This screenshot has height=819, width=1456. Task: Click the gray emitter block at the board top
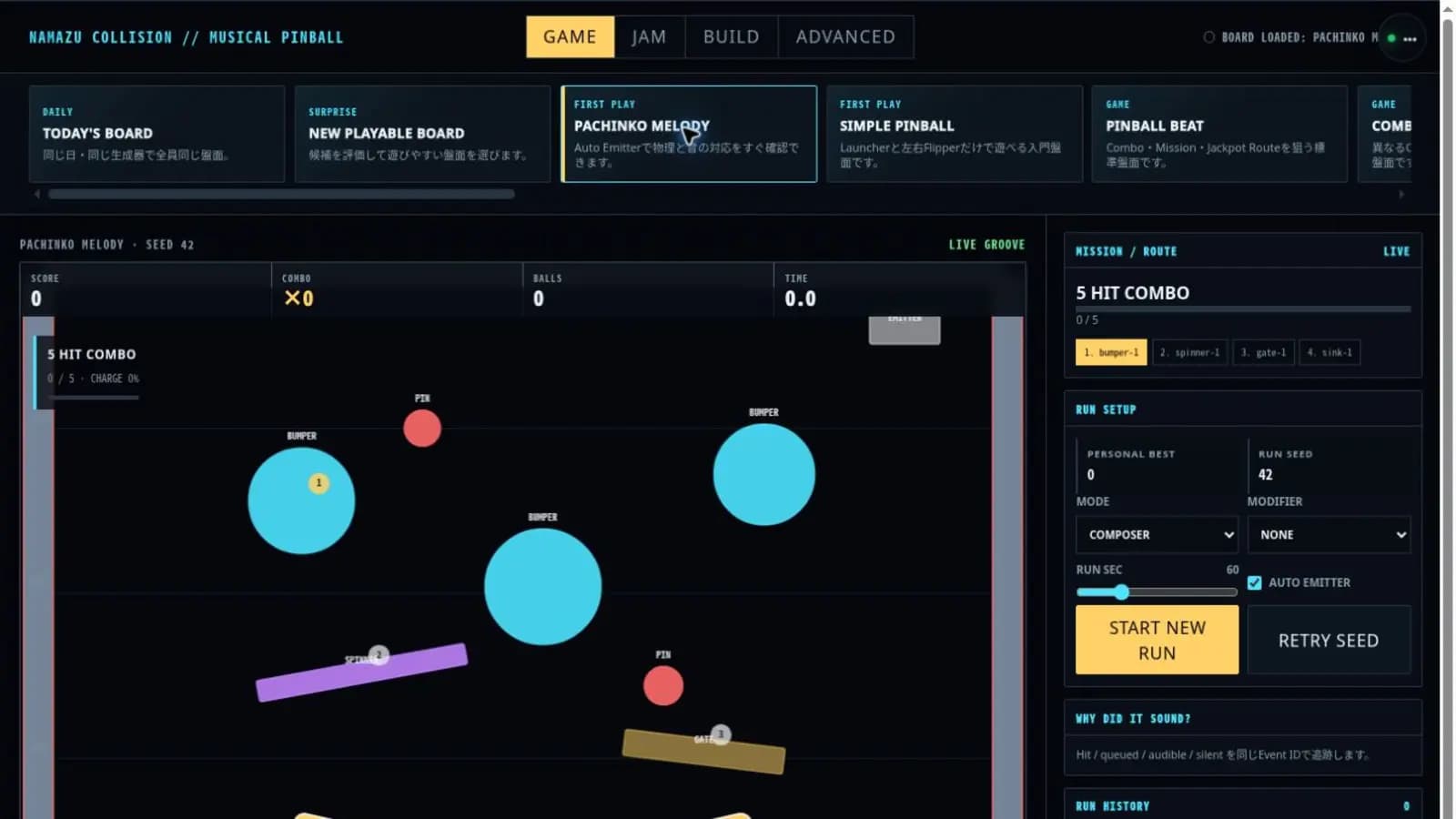905,329
